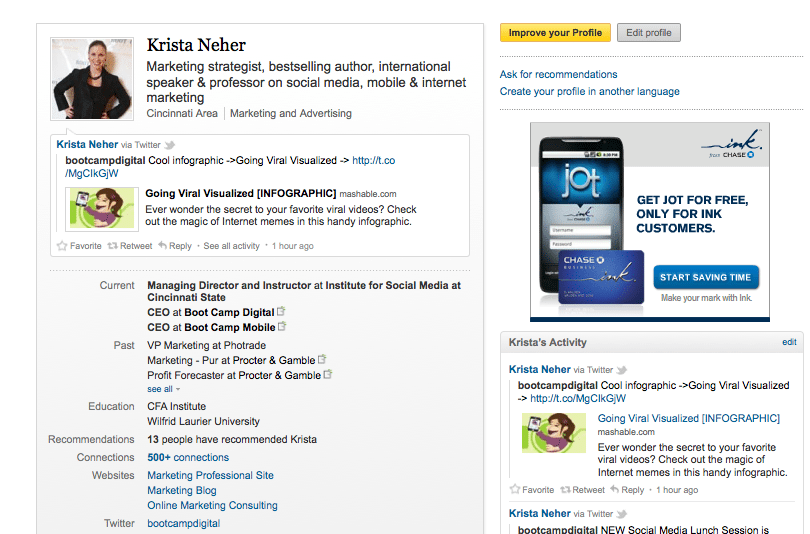This screenshot has height=534, width=810.
Task: Click Favorite star icon in Krista's Activity panel
Action: pos(515,489)
